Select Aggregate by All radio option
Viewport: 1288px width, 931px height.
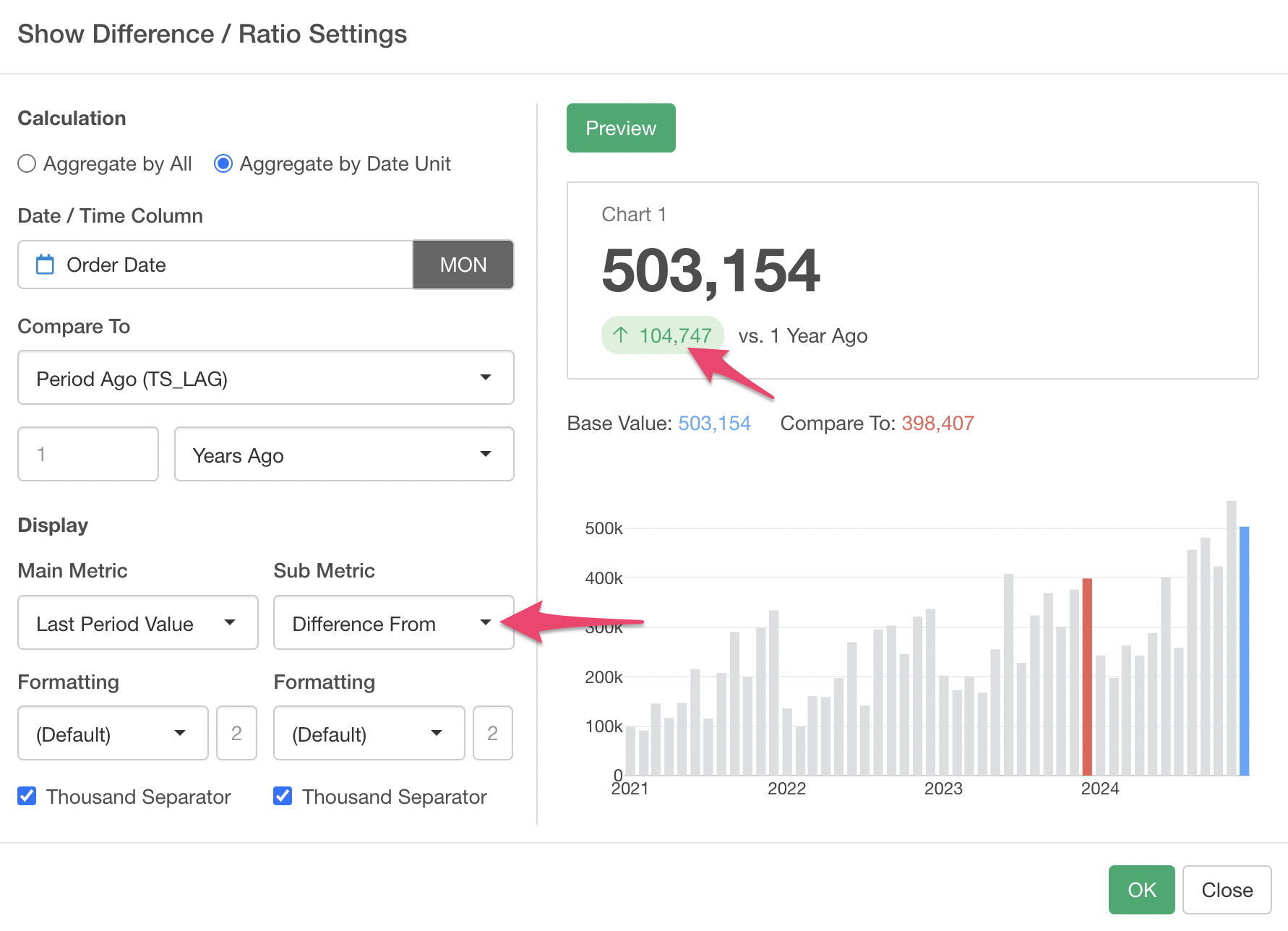[27, 164]
